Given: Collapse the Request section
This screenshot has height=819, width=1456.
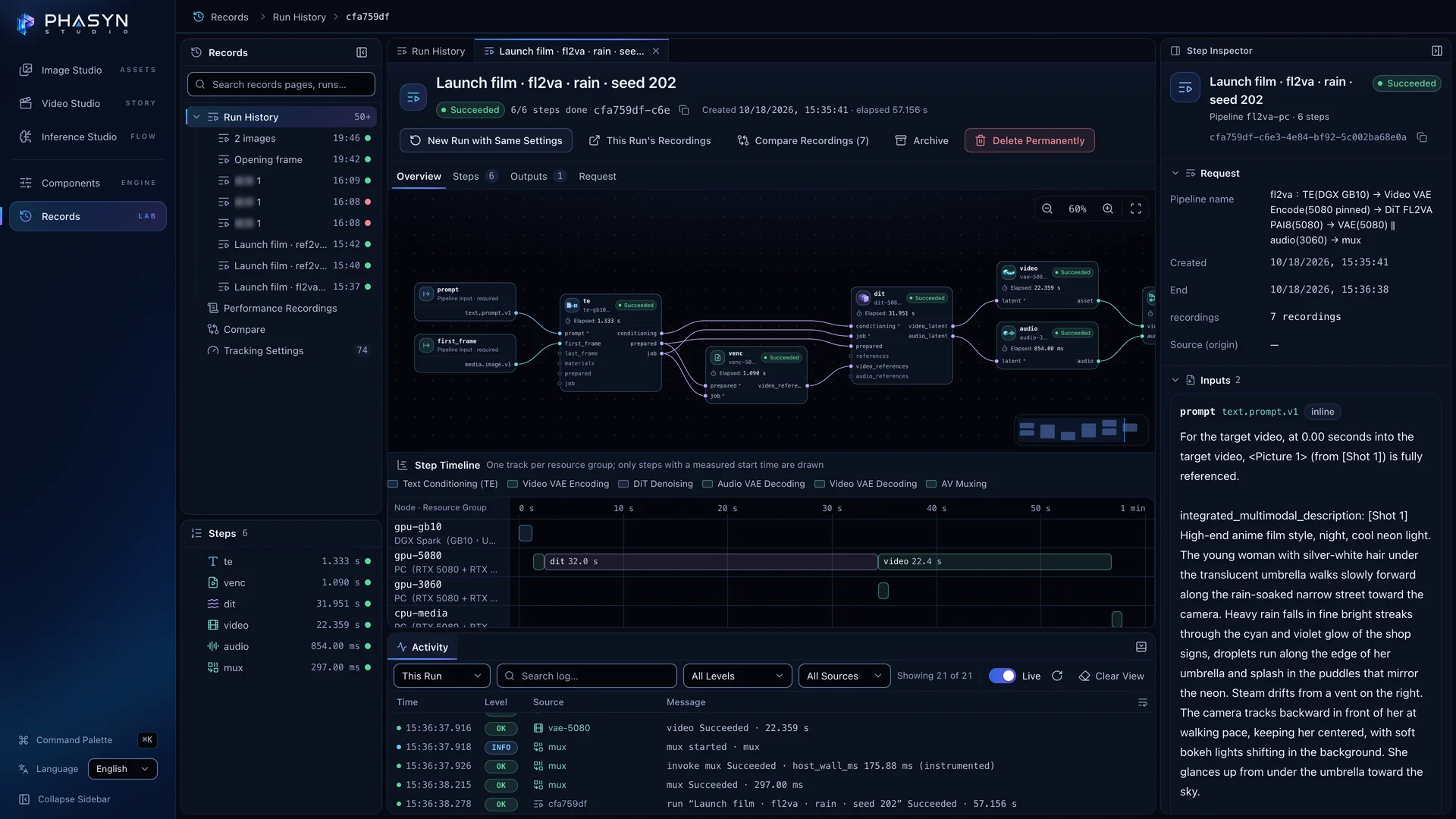Looking at the screenshot, I should 1175,174.
